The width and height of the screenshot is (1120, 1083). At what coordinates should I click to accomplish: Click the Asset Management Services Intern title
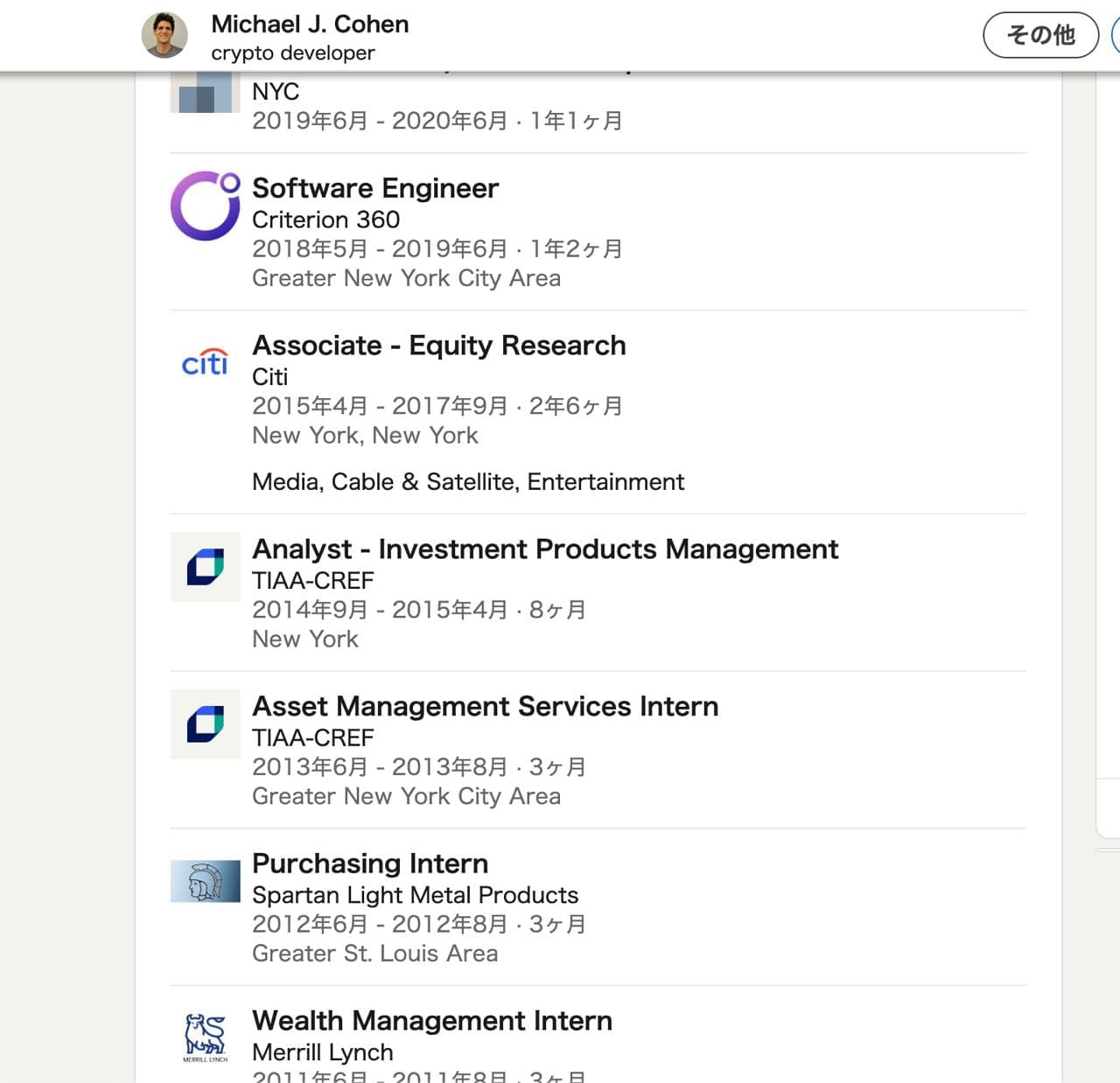pyautogui.click(x=485, y=707)
